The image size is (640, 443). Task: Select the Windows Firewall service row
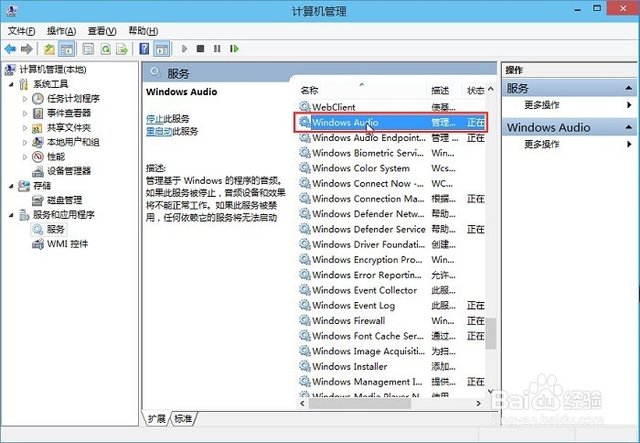[x=348, y=320]
